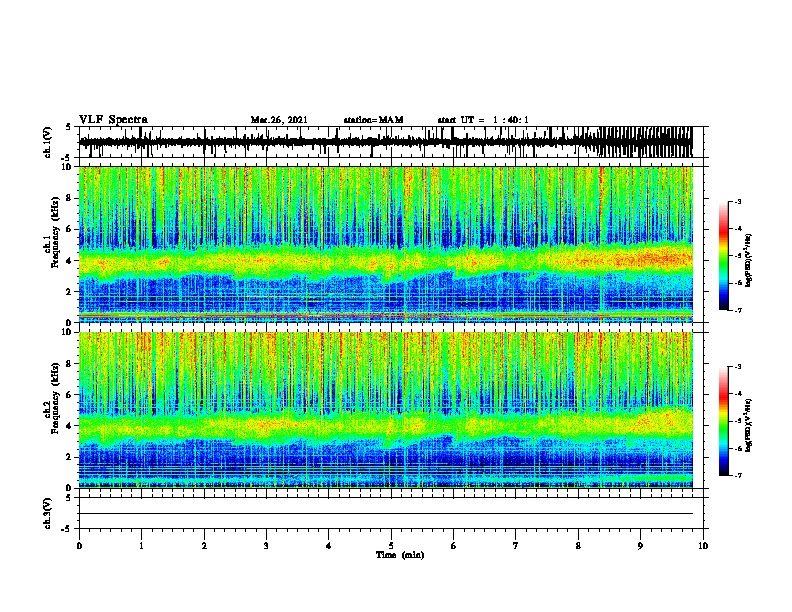Image resolution: width=792 pixels, height=612 pixels.
Task: Click the ch.1 "Frequency (kHz)" axis label
Action: 55,232
